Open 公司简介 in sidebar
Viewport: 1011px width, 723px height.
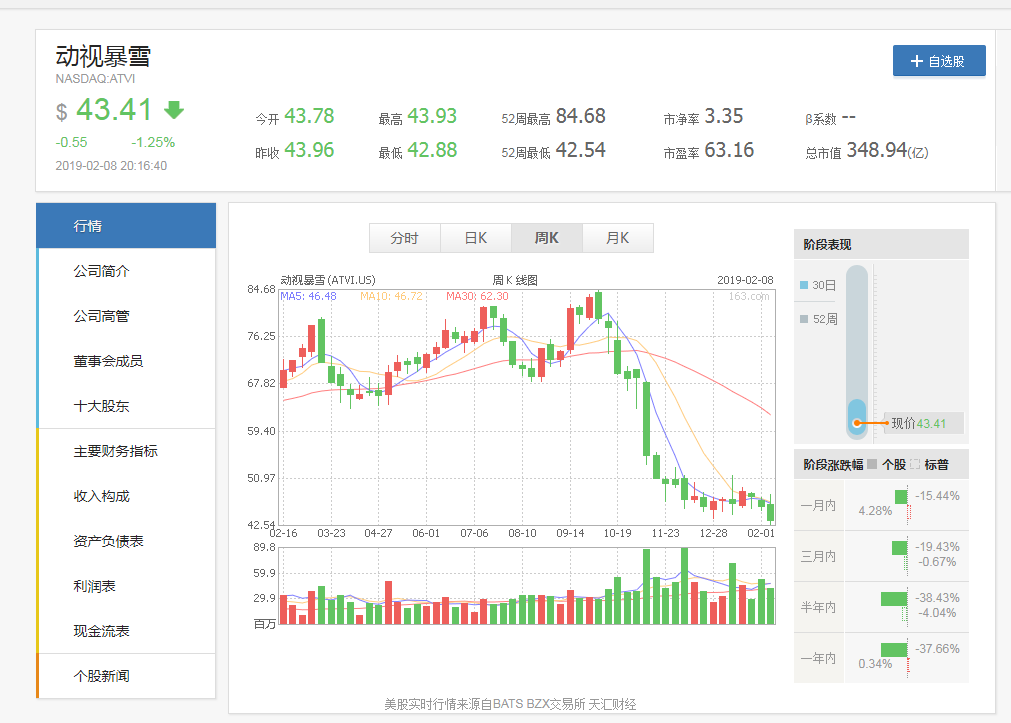click(126, 271)
